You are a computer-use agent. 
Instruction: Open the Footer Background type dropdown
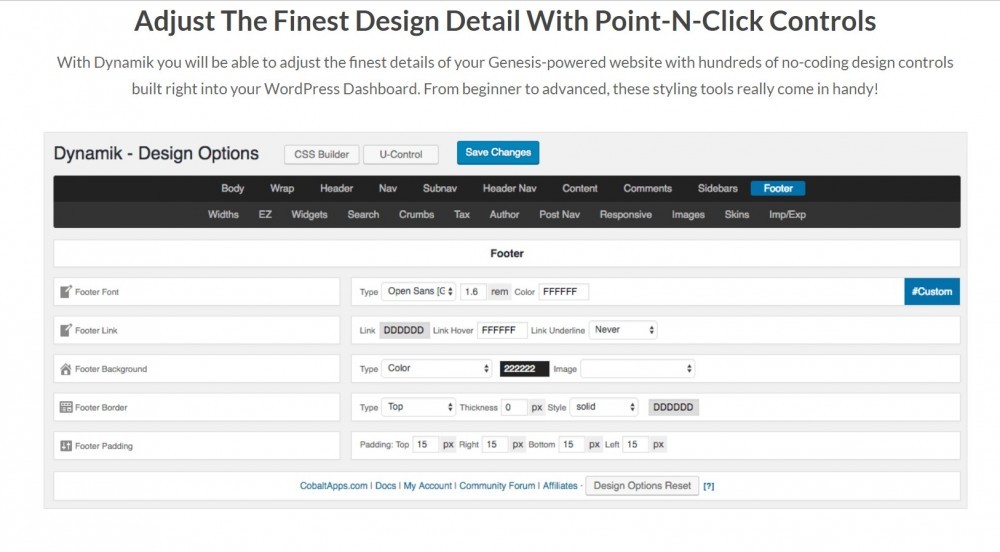point(437,368)
